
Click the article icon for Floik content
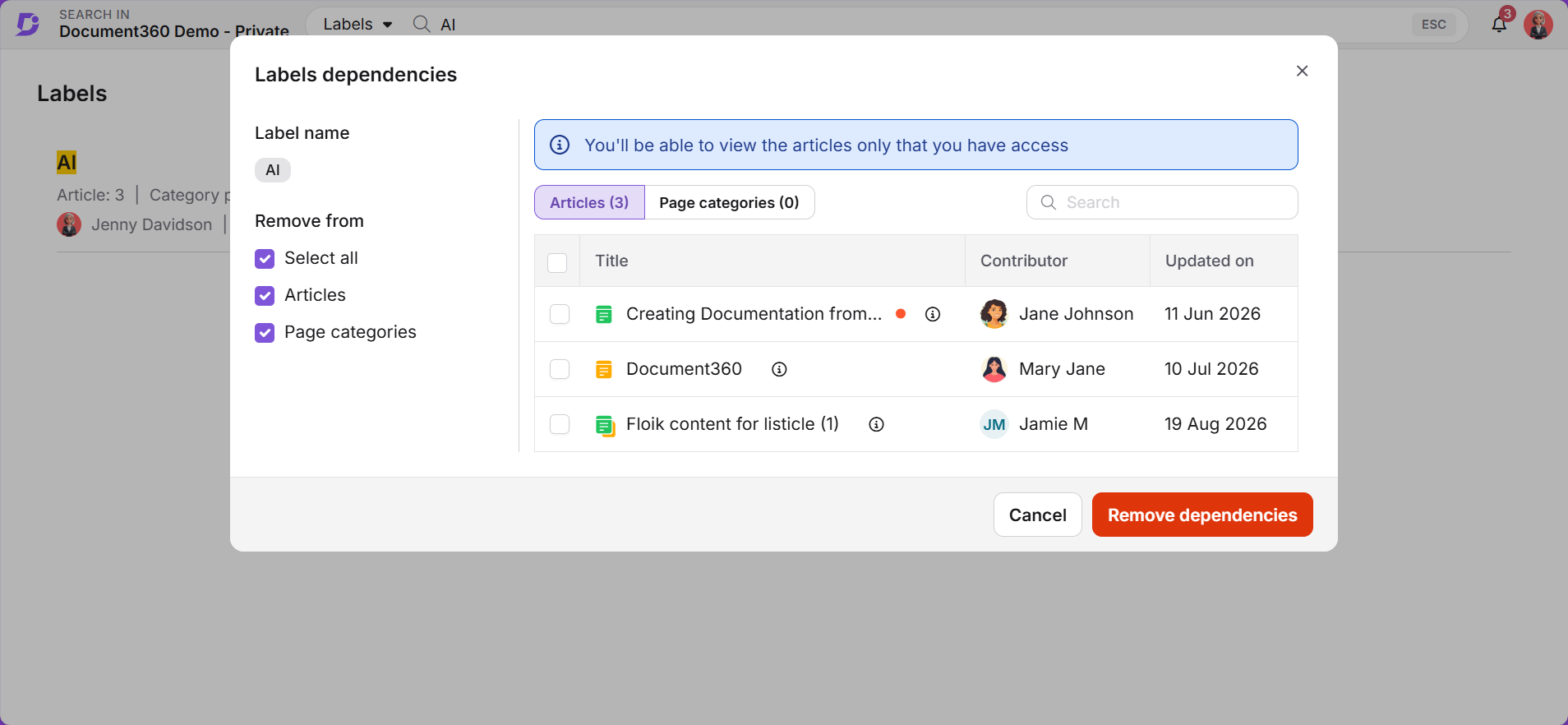click(605, 425)
